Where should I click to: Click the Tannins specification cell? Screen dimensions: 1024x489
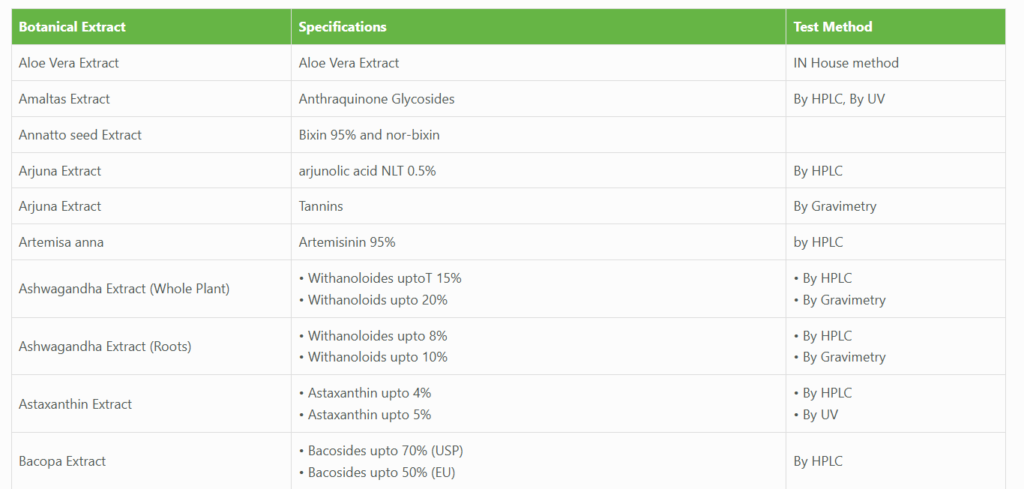coord(320,207)
